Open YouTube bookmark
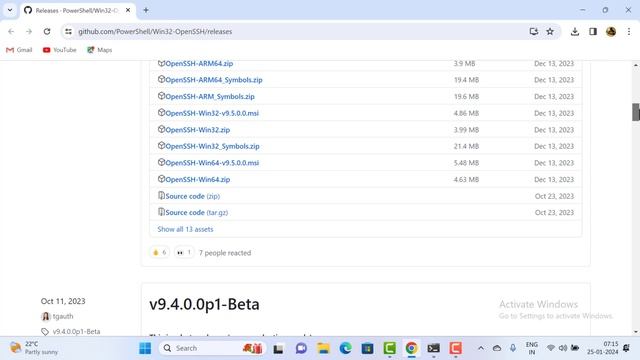Screen dimensions: 640x360 (x=60, y=50)
